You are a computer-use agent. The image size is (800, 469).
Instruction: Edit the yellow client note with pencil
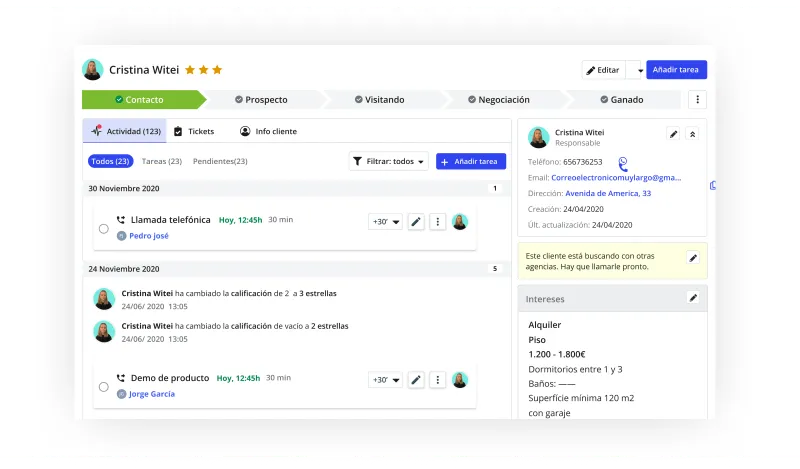693,258
